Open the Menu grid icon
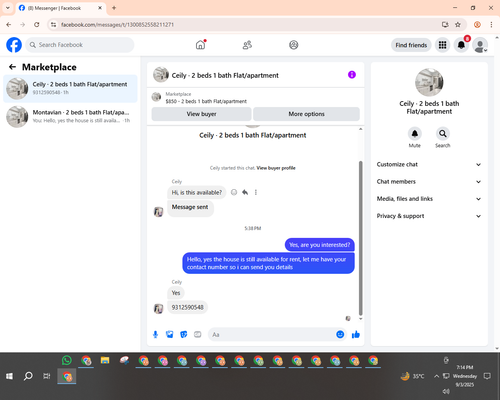The height and width of the screenshot is (400, 500). pyautogui.click(x=442, y=45)
